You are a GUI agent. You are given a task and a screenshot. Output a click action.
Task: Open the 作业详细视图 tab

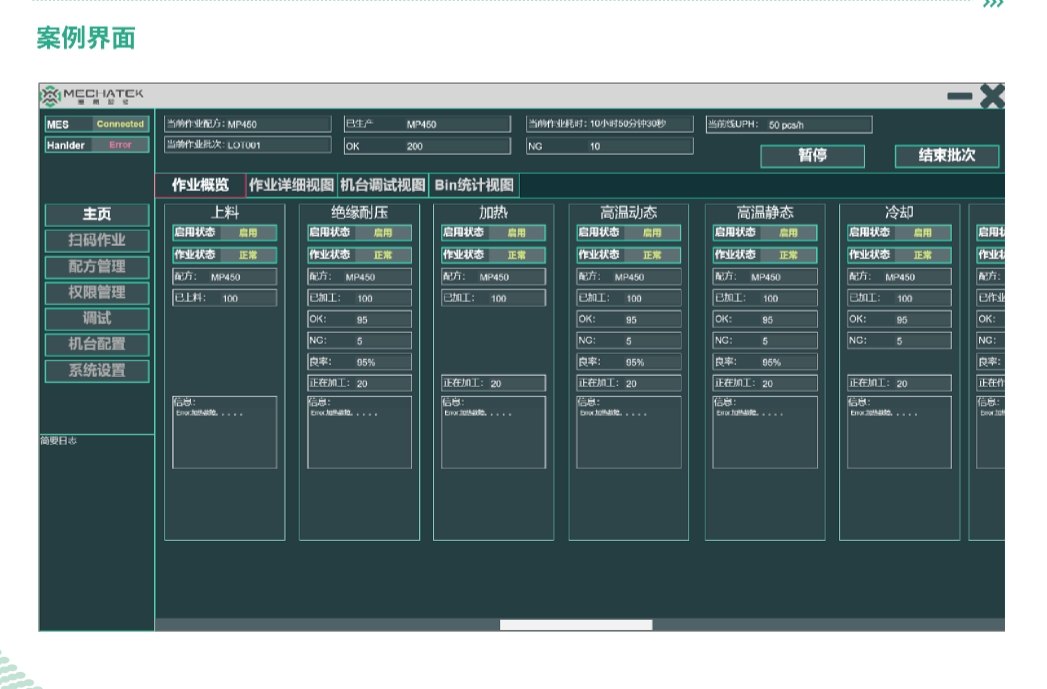pyautogui.click(x=291, y=185)
